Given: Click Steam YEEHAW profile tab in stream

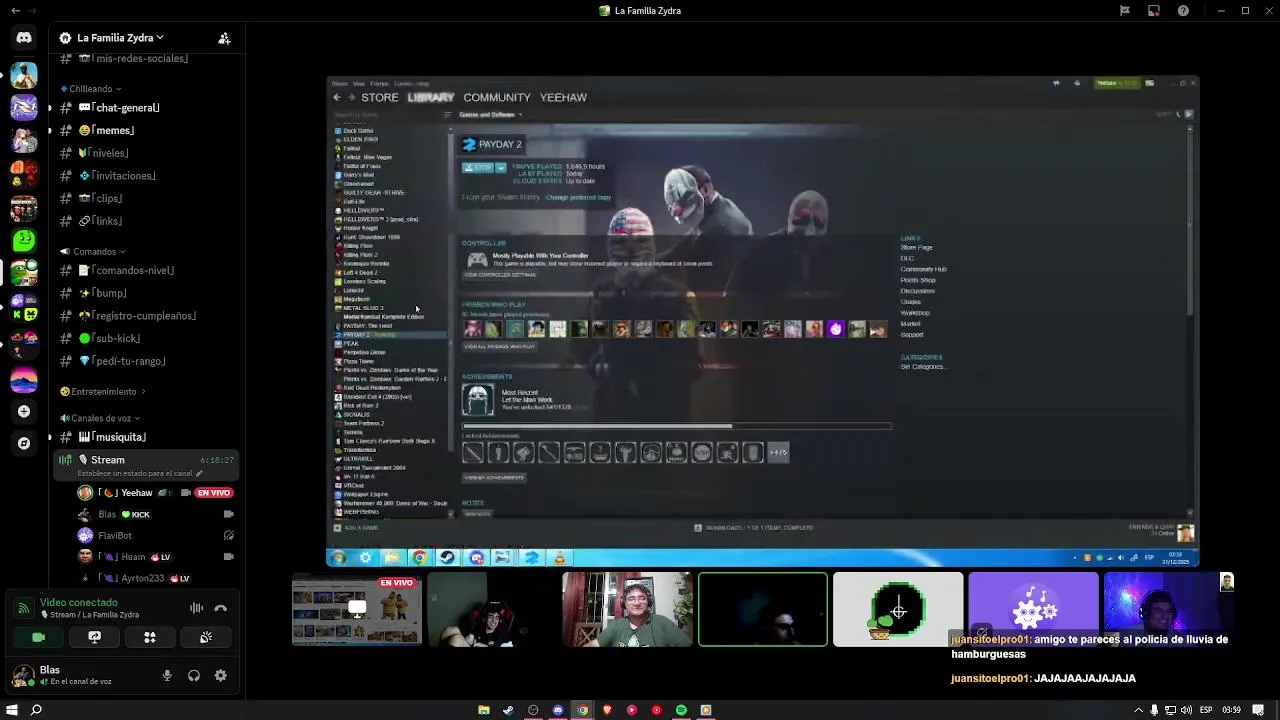Looking at the screenshot, I should tap(563, 97).
